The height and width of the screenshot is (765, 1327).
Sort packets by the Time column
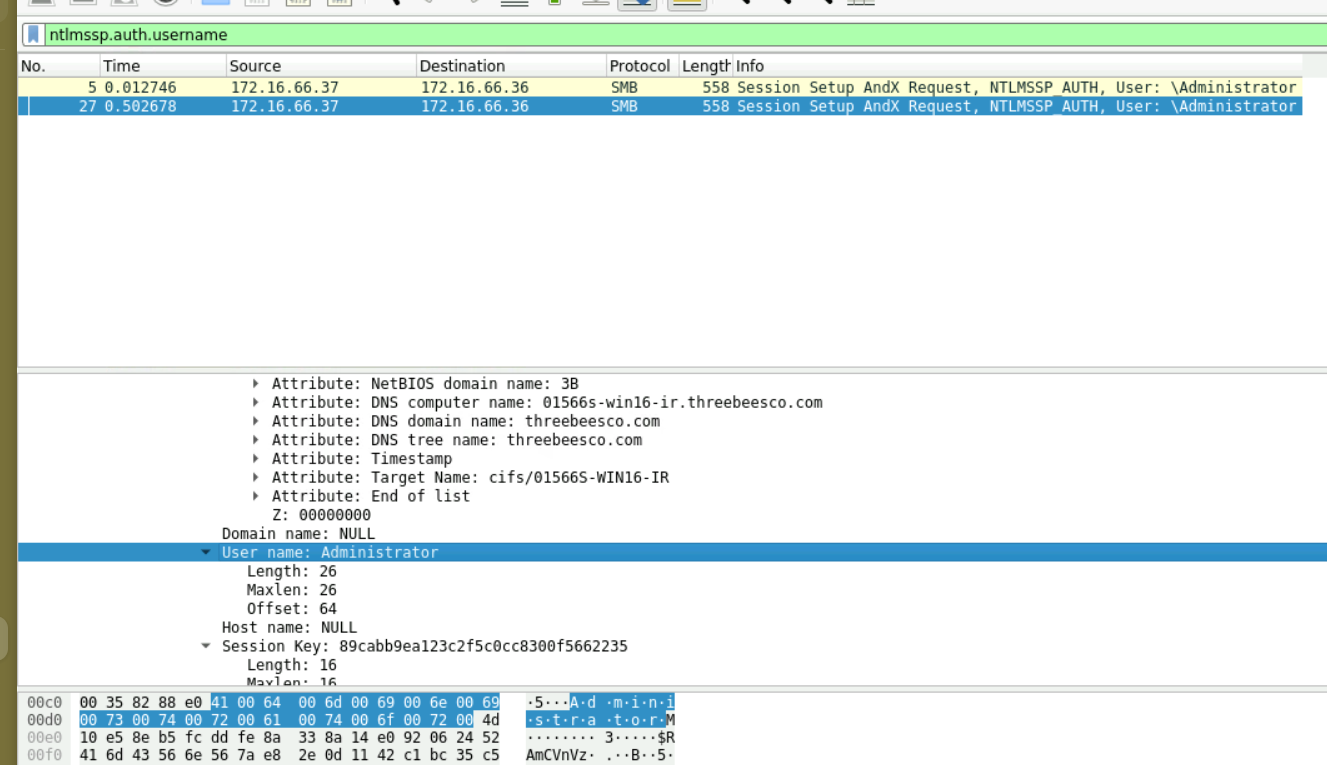[x=160, y=66]
